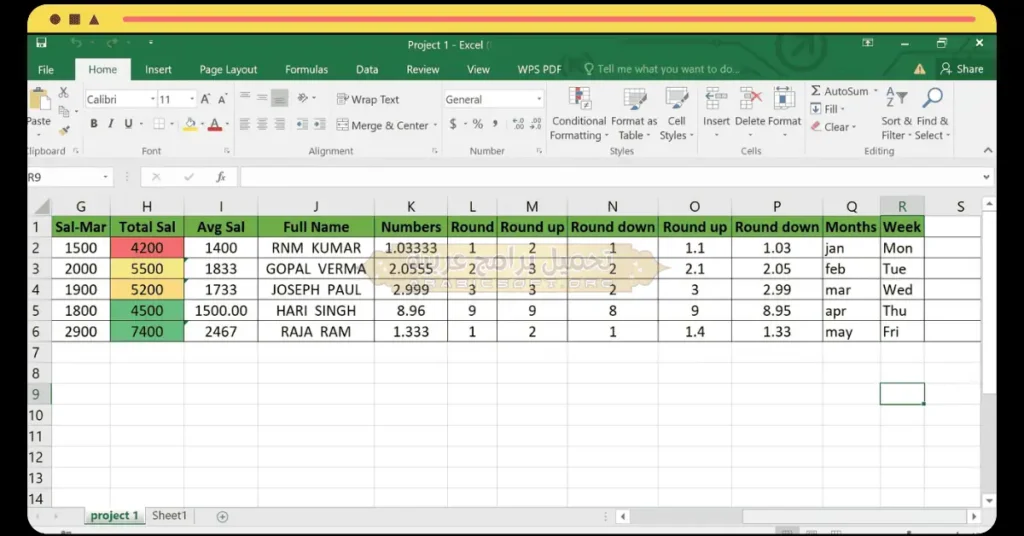Open Sort & Filter menu
This screenshot has width=1024, height=536.
point(896,114)
